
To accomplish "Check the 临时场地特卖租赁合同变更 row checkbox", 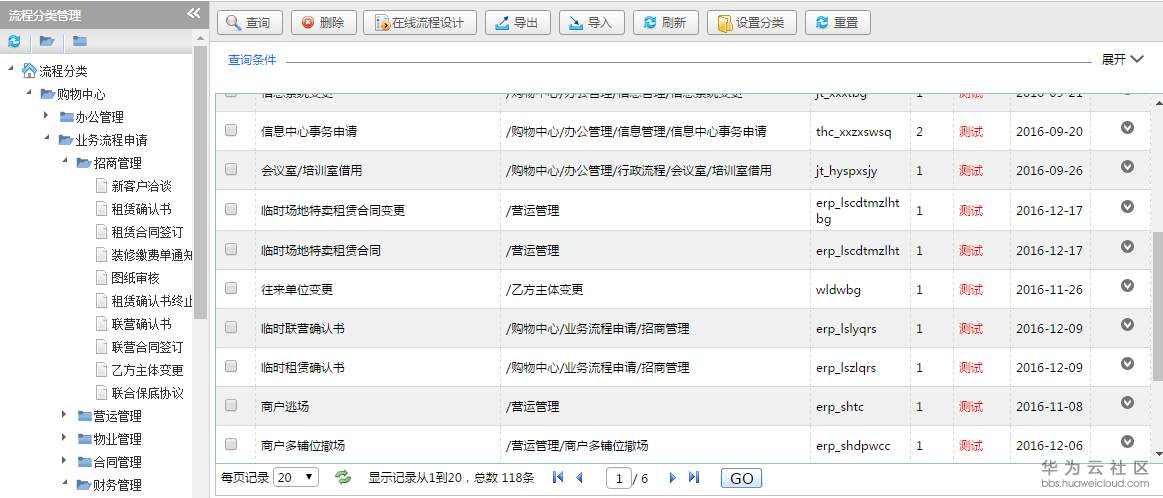I will pos(231,209).
